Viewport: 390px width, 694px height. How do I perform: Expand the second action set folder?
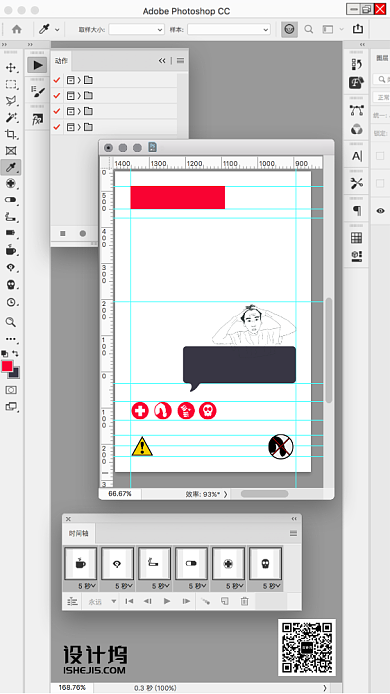click(80, 96)
